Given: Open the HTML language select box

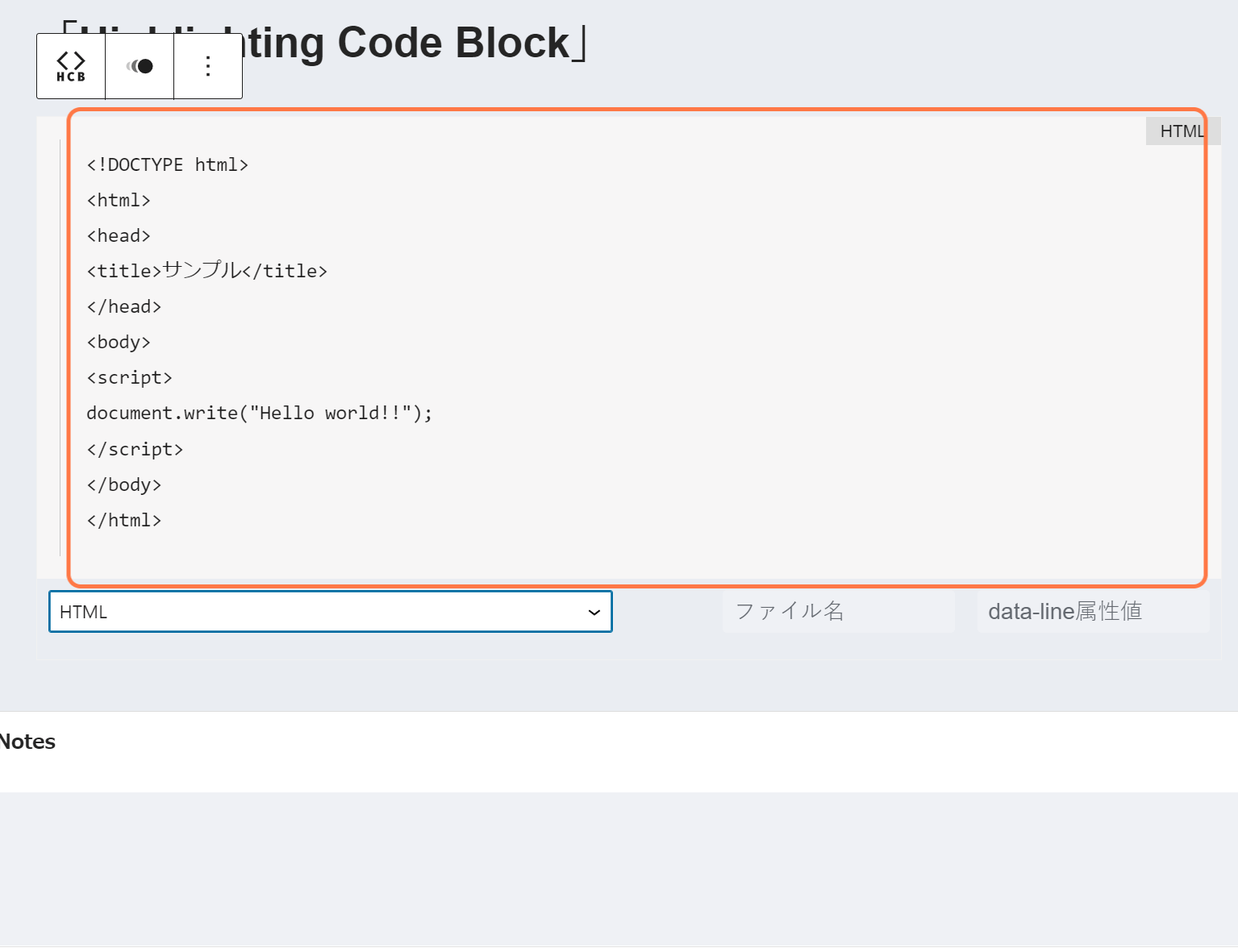Looking at the screenshot, I should tap(323, 612).
